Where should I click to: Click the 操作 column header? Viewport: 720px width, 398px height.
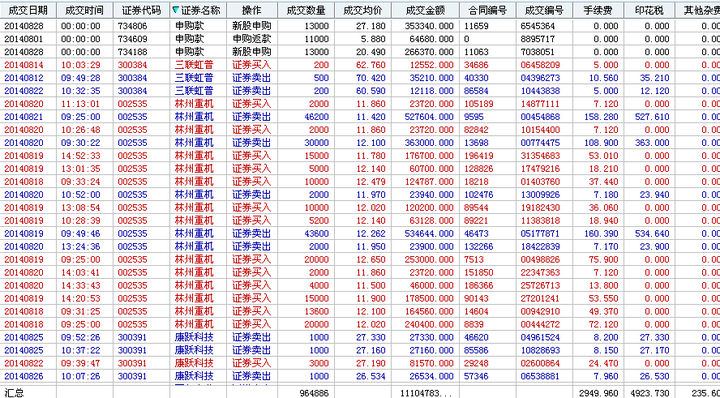pos(252,10)
